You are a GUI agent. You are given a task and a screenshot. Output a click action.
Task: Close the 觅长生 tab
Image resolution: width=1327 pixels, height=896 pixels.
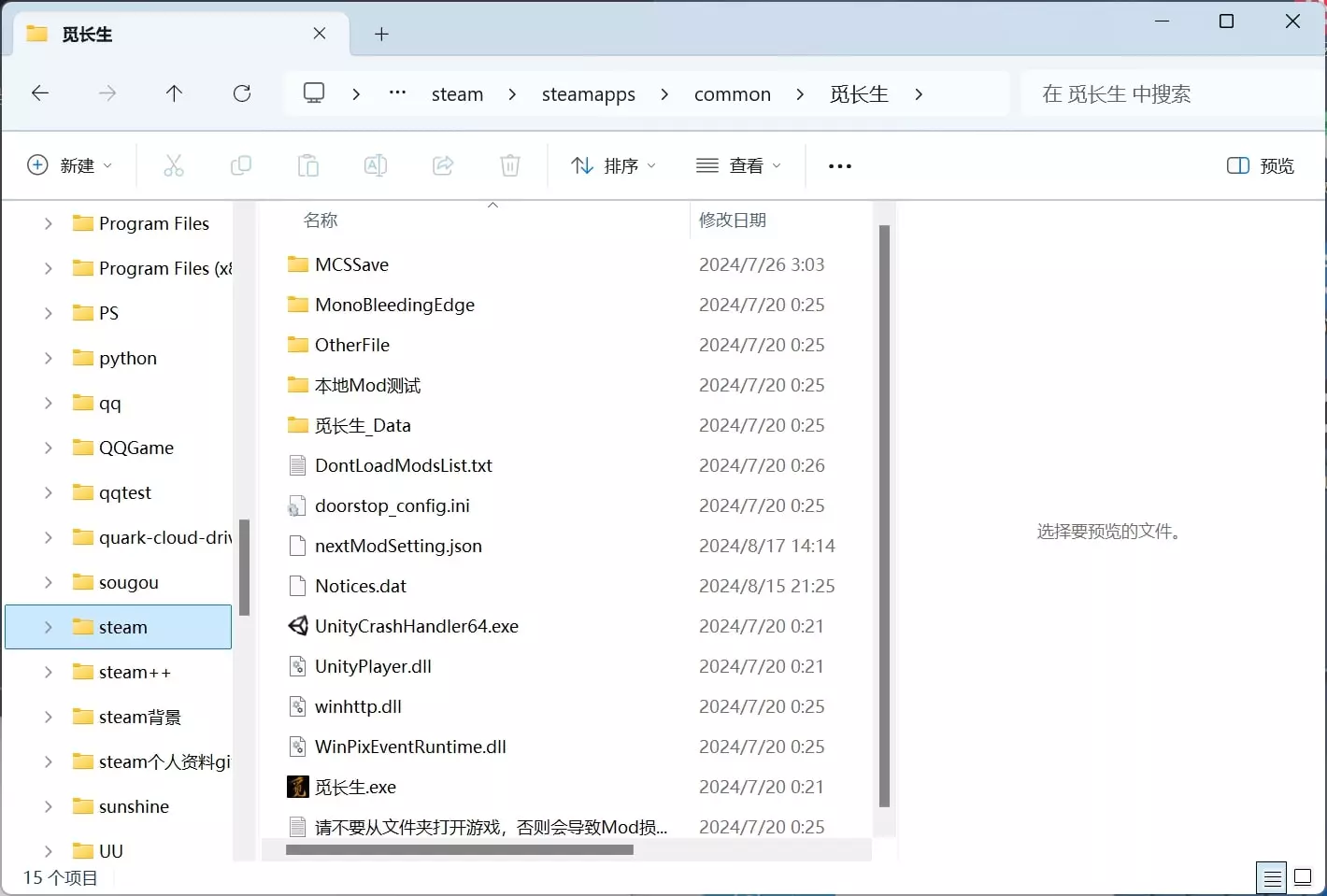pos(320,34)
